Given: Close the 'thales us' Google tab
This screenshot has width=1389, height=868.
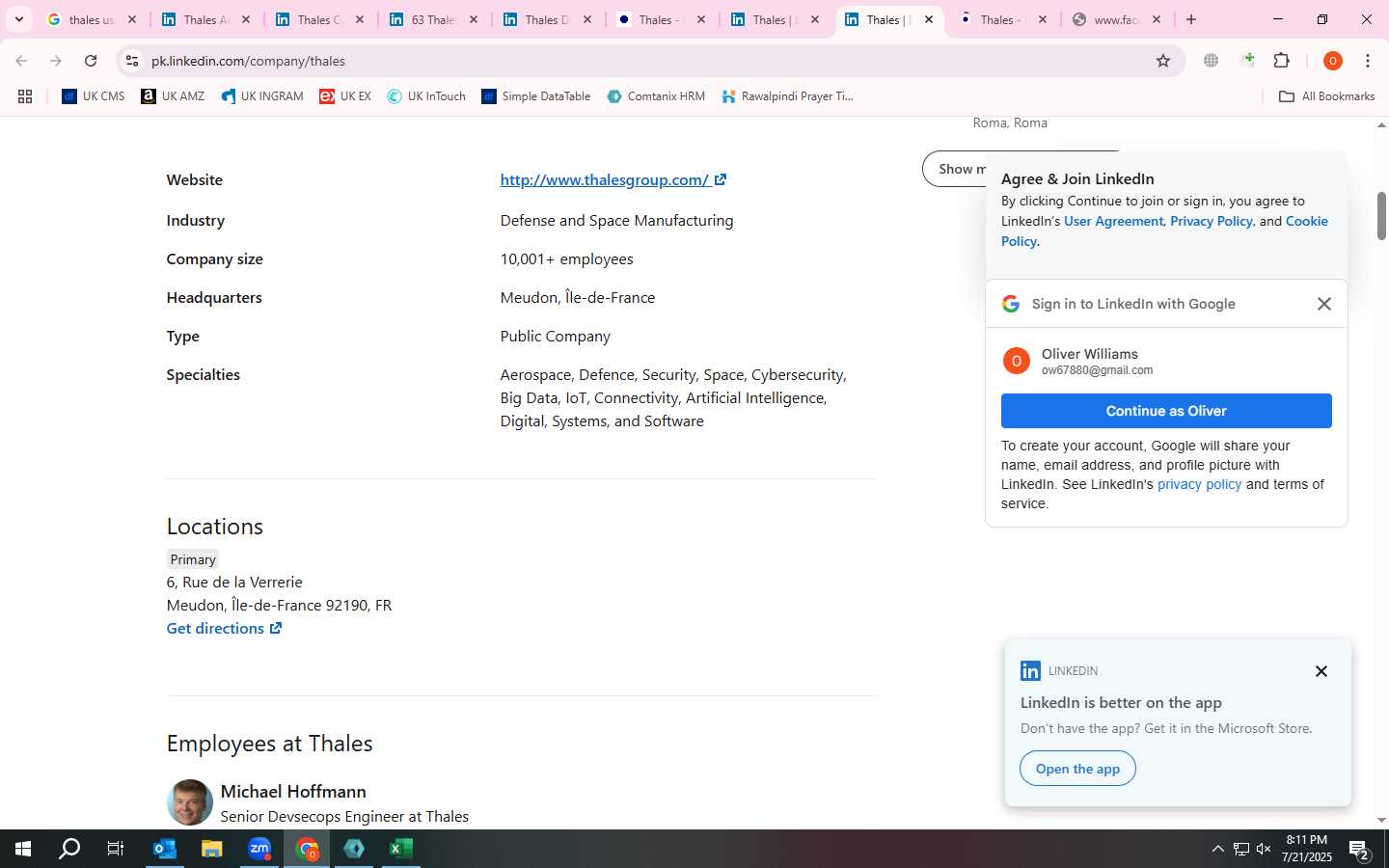Looking at the screenshot, I should tap(132, 19).
